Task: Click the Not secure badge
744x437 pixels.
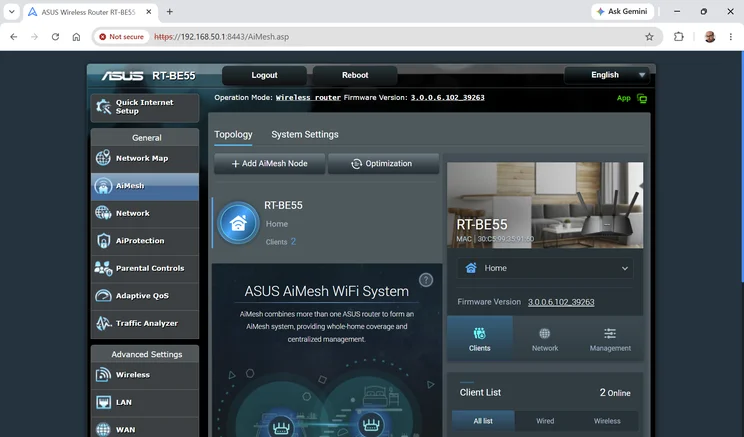Action: click(x=121, y=37)
